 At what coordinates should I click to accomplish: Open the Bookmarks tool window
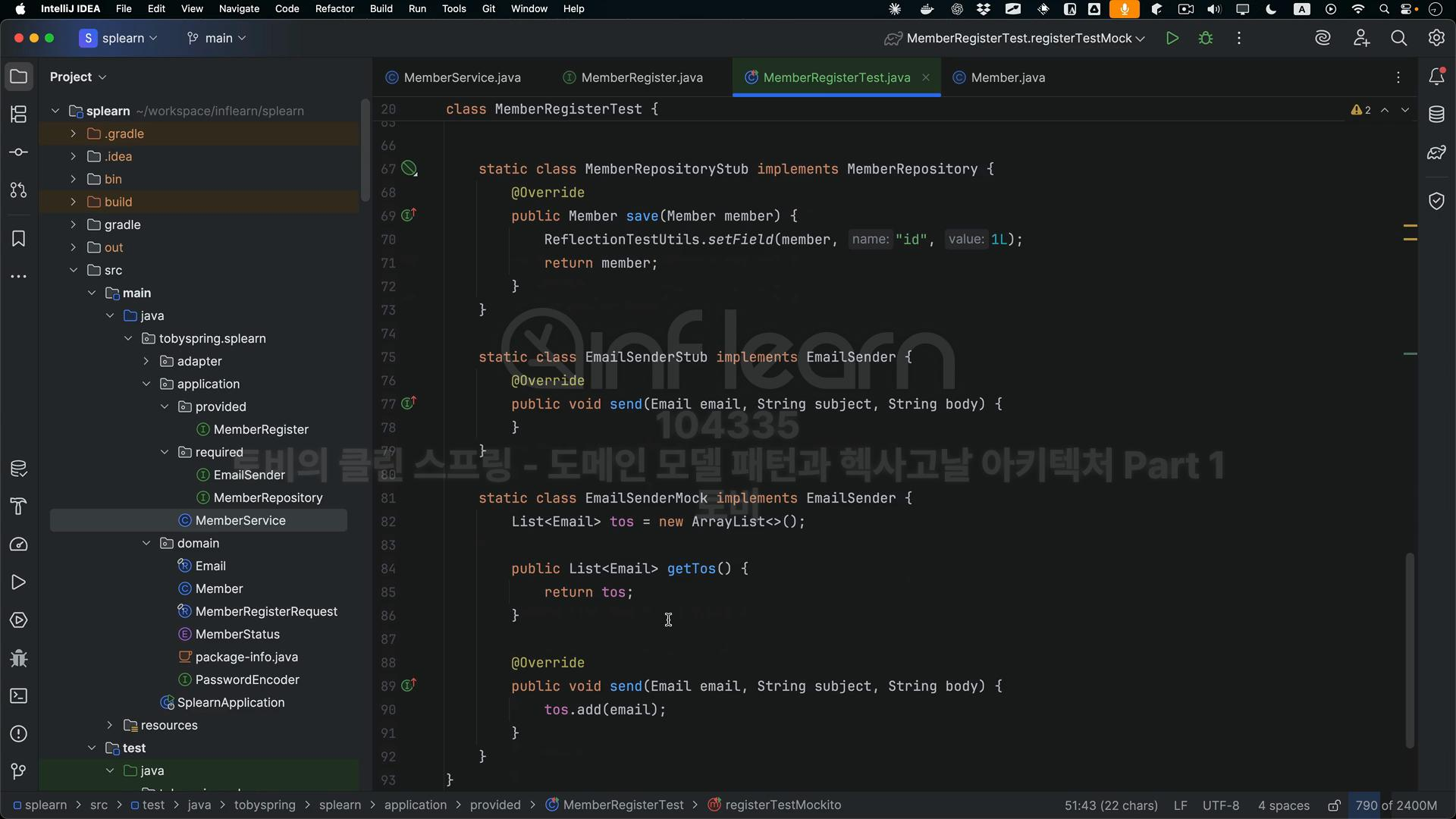point(19,239)
